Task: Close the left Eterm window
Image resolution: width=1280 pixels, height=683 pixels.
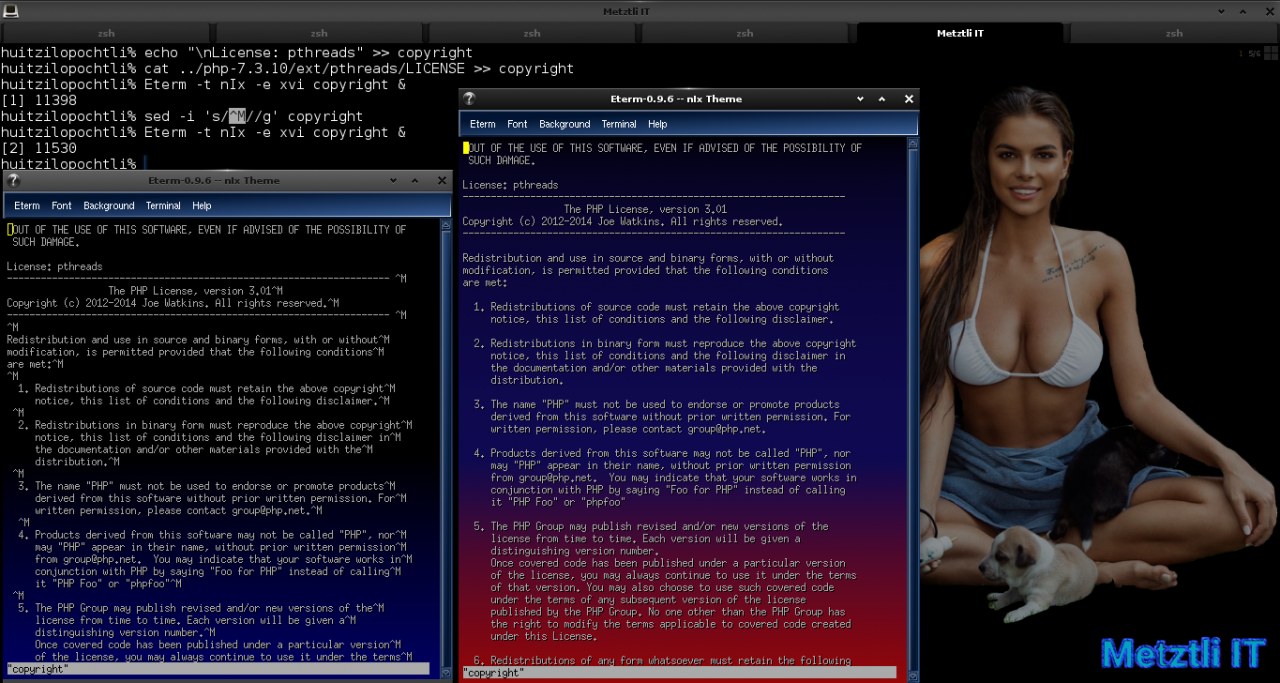Action: click(x=442, y=181)
